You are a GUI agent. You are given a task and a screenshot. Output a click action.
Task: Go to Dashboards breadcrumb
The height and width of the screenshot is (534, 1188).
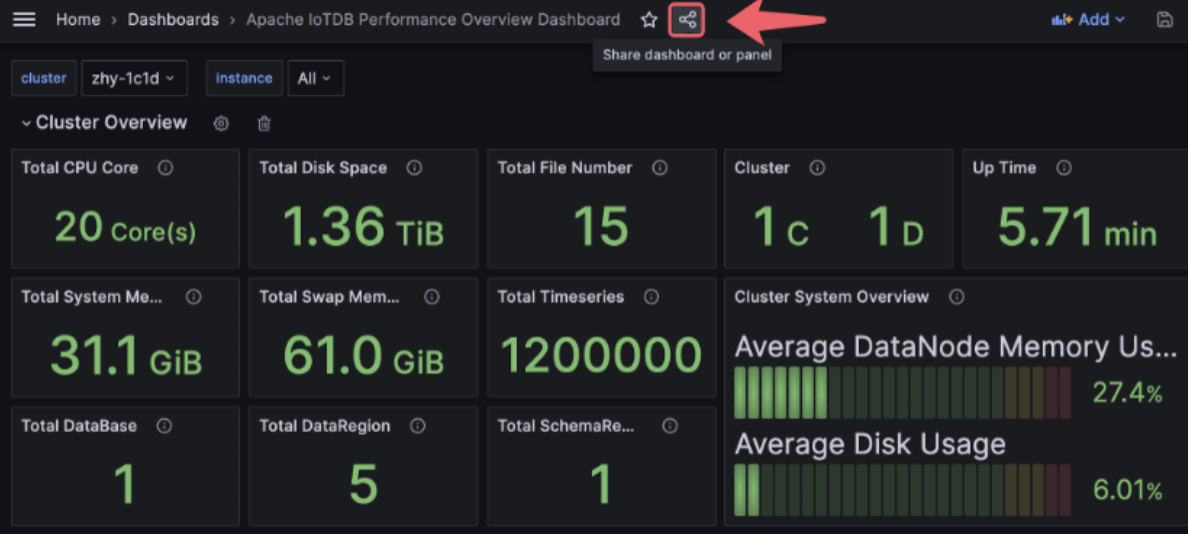point(173,20)
